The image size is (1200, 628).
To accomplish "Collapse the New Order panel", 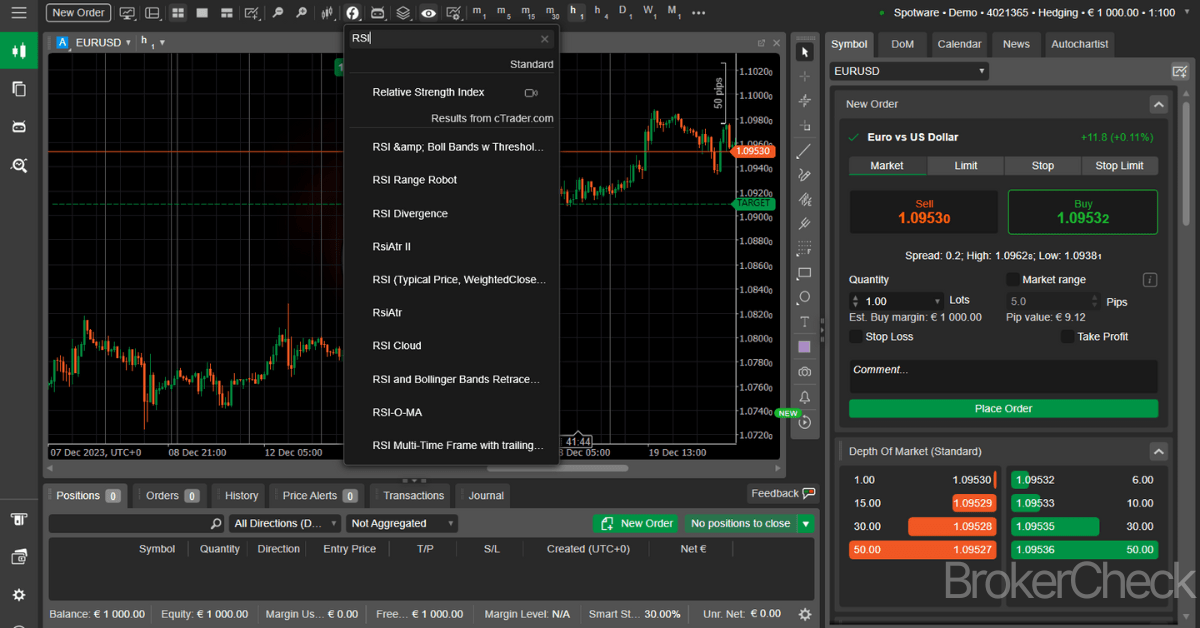I will [1158, 104].
